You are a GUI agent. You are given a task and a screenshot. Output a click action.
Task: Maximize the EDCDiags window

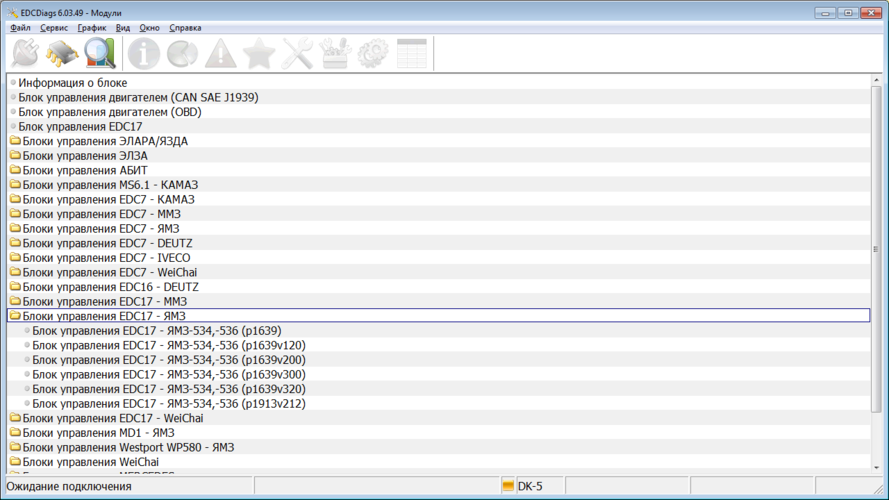coord(848,12)
